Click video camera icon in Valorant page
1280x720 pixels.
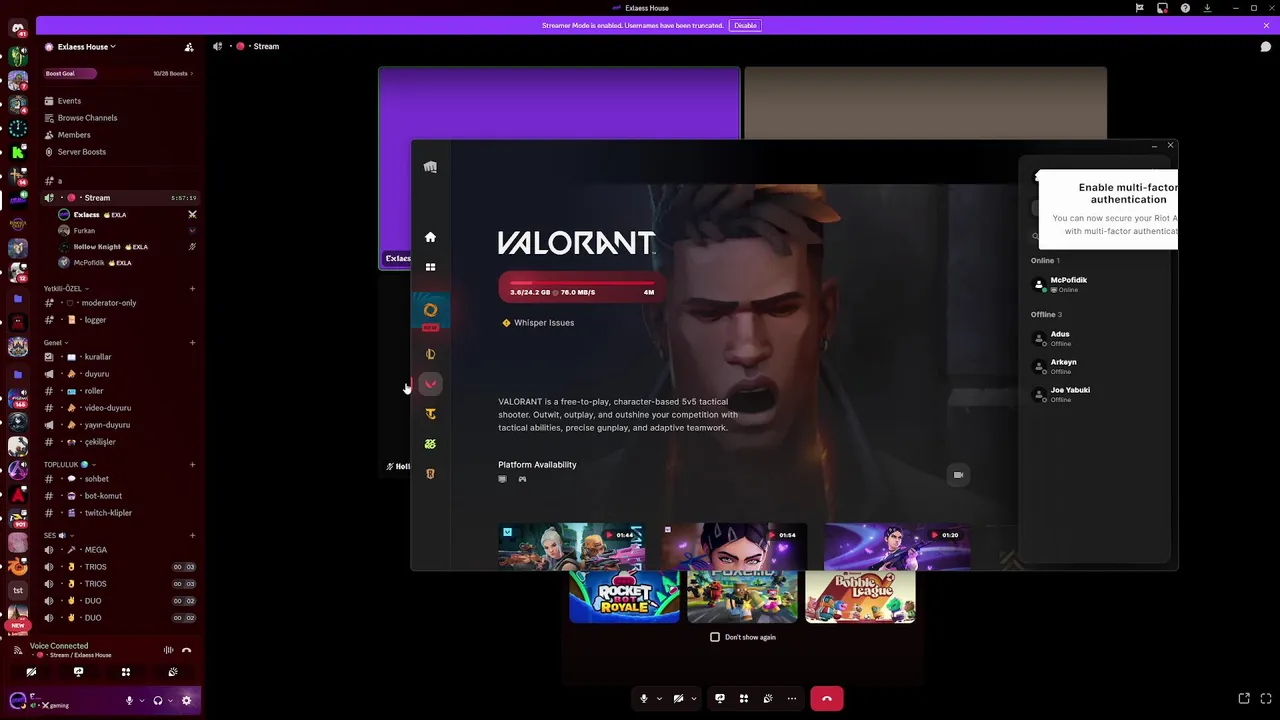[958, 475]
